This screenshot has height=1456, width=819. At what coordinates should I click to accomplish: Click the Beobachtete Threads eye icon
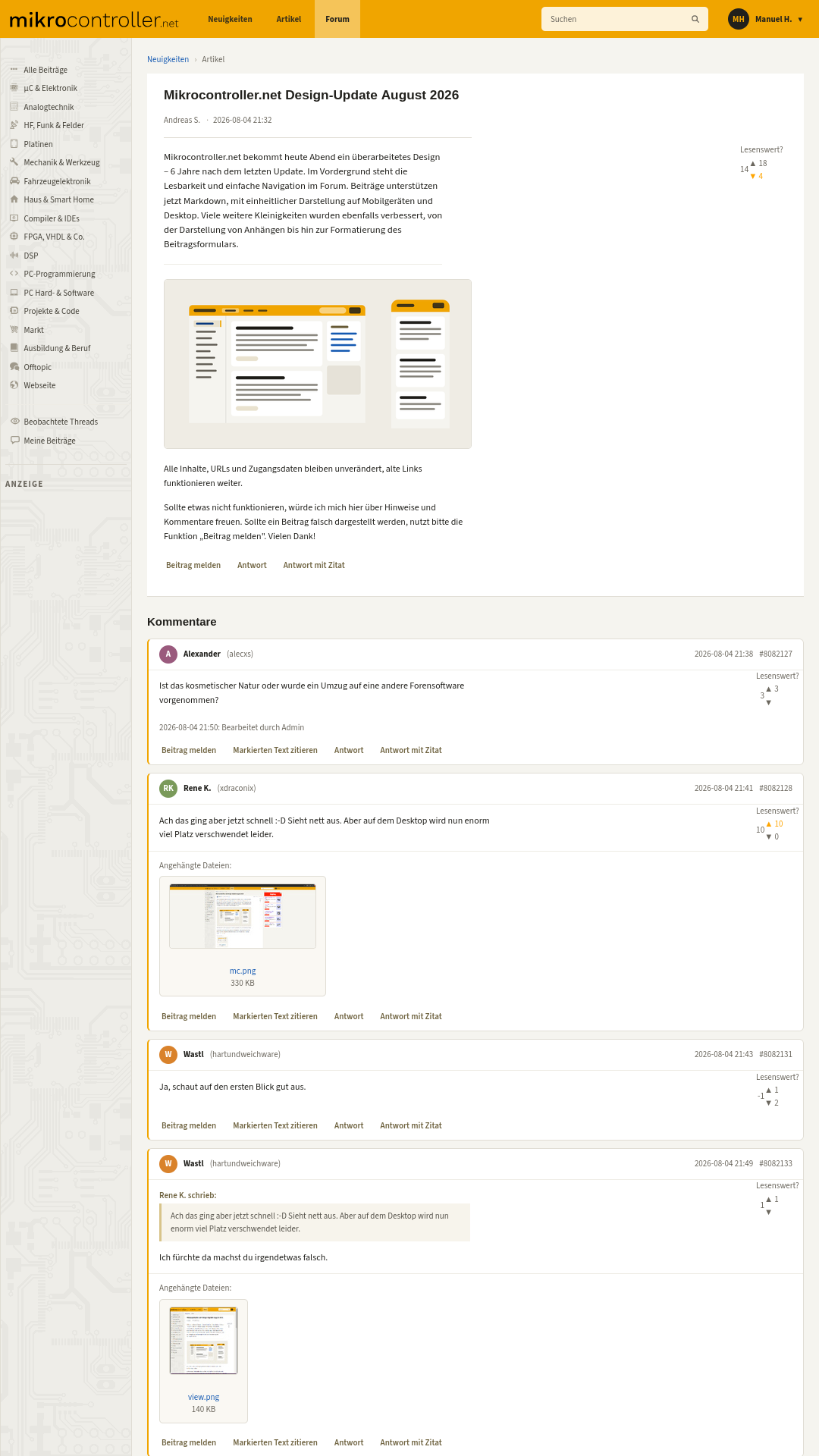[x=14, y=422]
